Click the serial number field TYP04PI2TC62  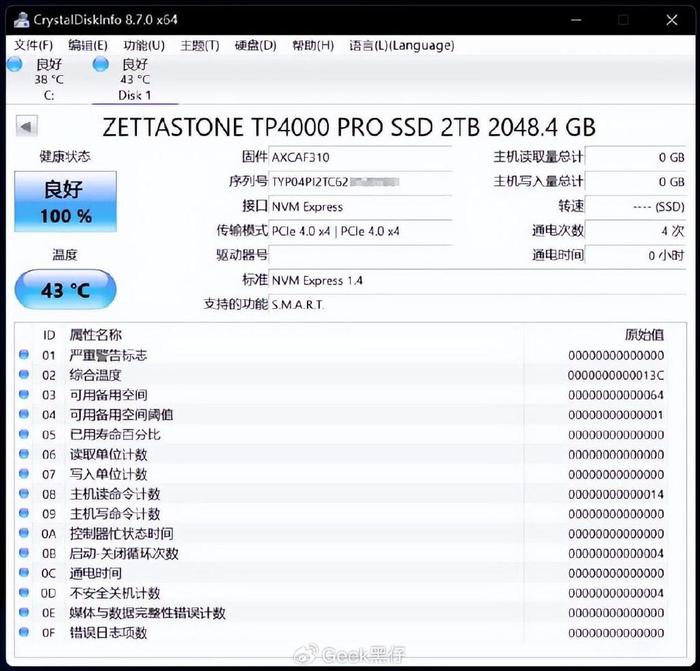pos(360,182)
